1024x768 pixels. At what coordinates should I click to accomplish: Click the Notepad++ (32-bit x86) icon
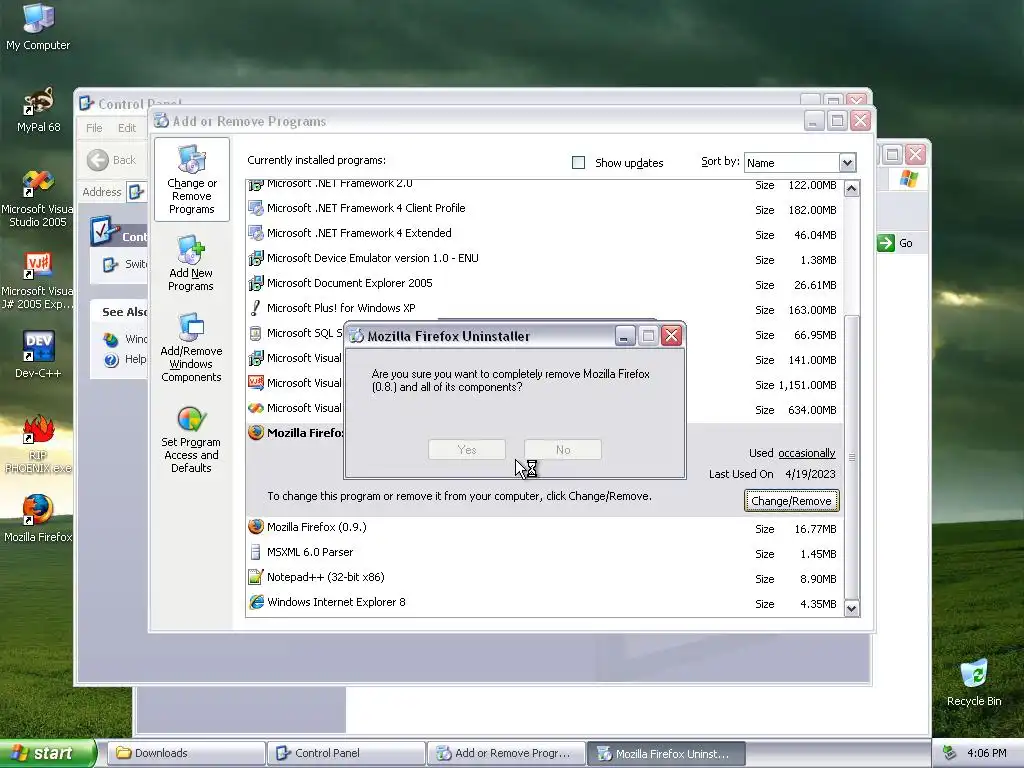[x=256, y=577]
